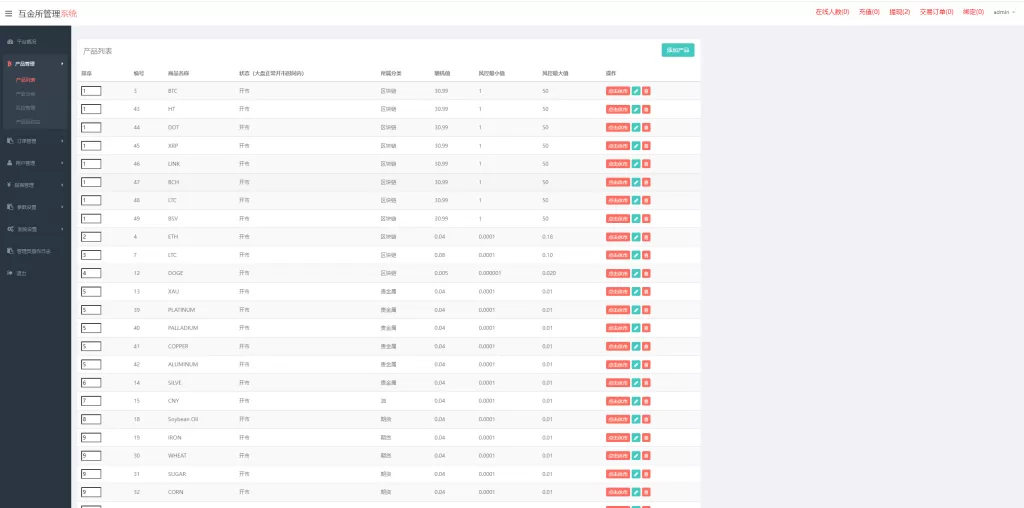Edit the SUGAR product row
Viewport: 1024px width, 508px height.
[636, 474]
